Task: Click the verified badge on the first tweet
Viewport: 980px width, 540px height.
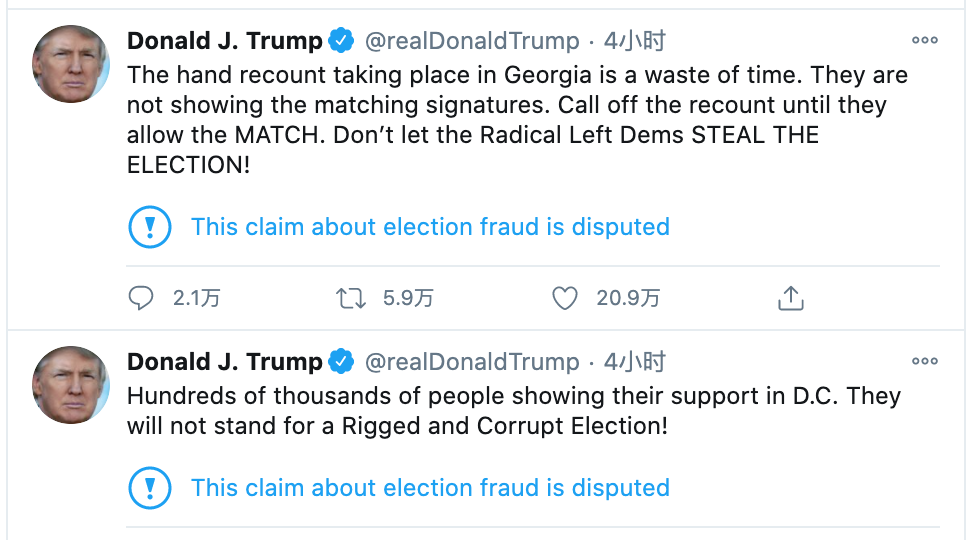Action: (342, 41)
